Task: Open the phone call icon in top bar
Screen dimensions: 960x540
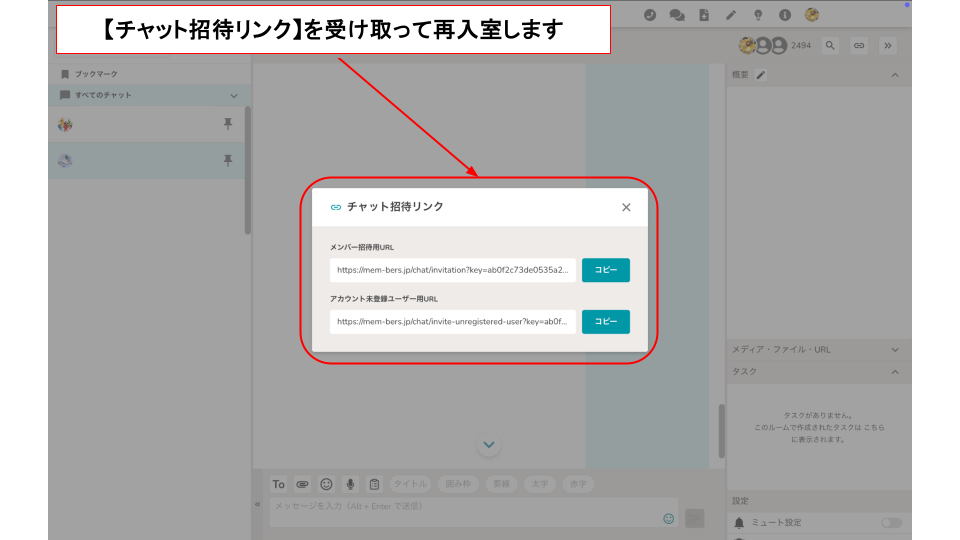Action: pyautogui.click(x=650, y=15)
